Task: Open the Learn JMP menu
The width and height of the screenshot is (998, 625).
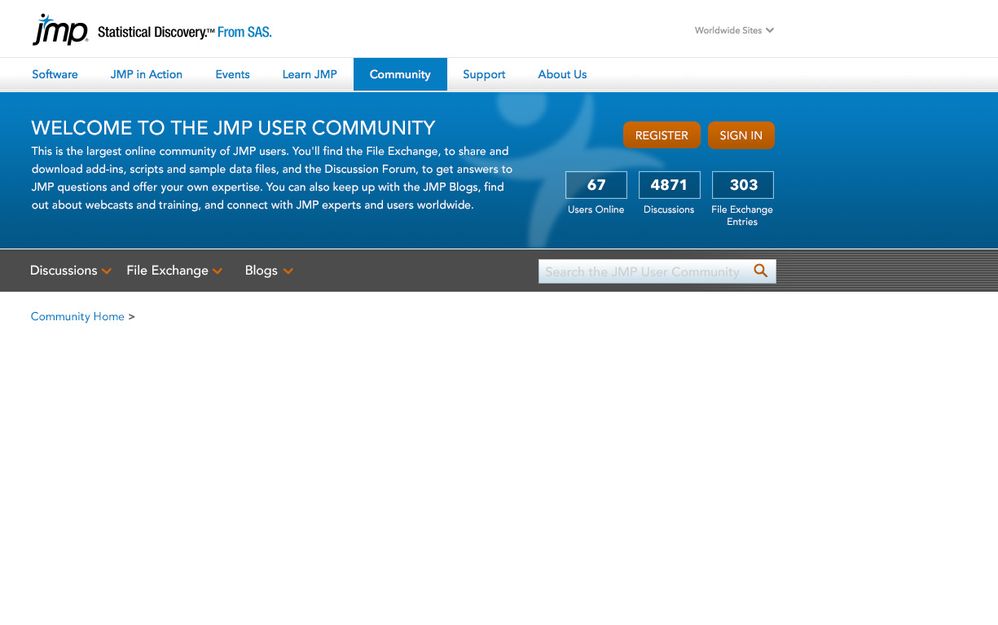Action: 309,74
